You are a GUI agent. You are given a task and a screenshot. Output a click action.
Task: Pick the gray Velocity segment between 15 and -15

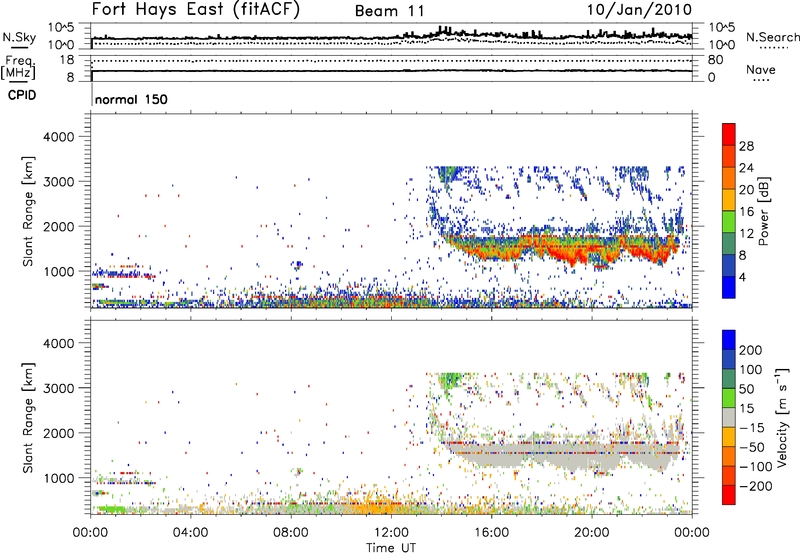pyautogui.click(x=729, y=417)
